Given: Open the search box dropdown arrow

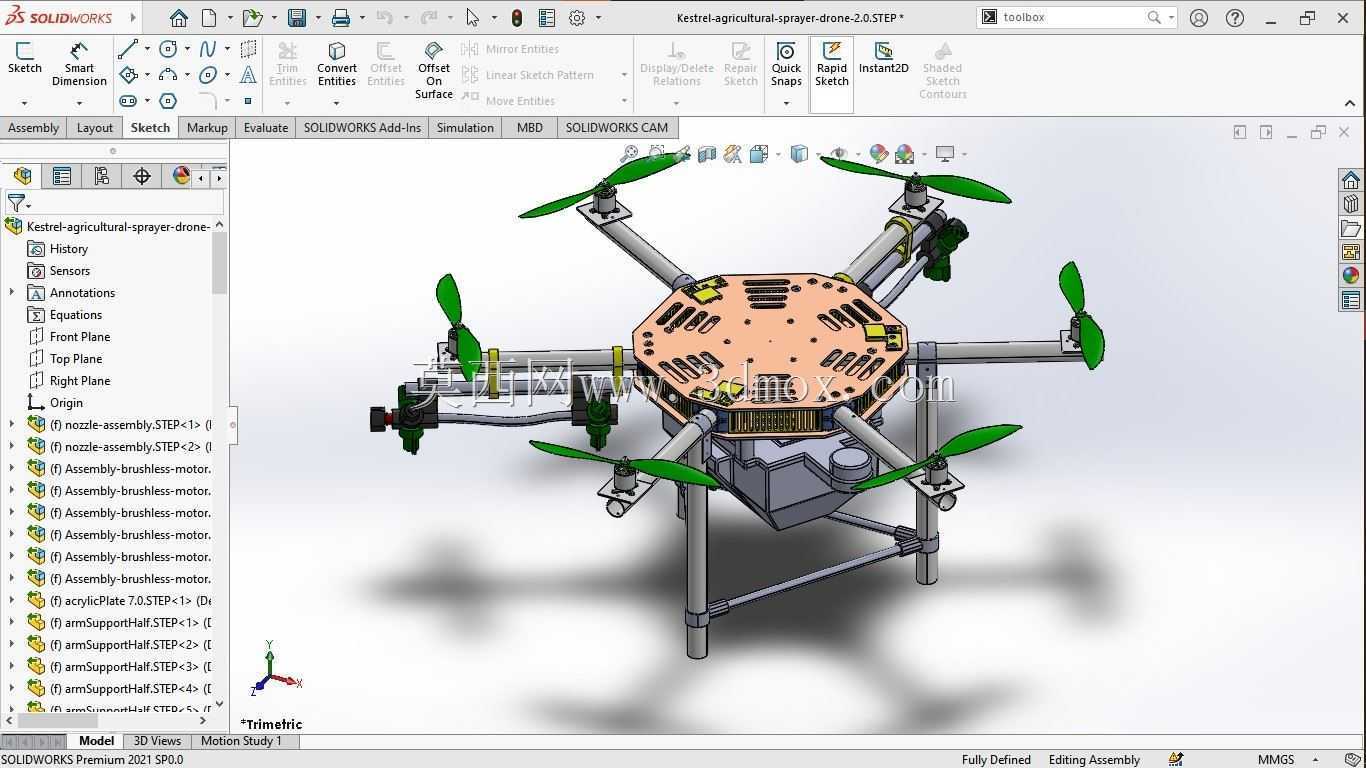Looking at the screenshot, I should [x=1171, y=18].
